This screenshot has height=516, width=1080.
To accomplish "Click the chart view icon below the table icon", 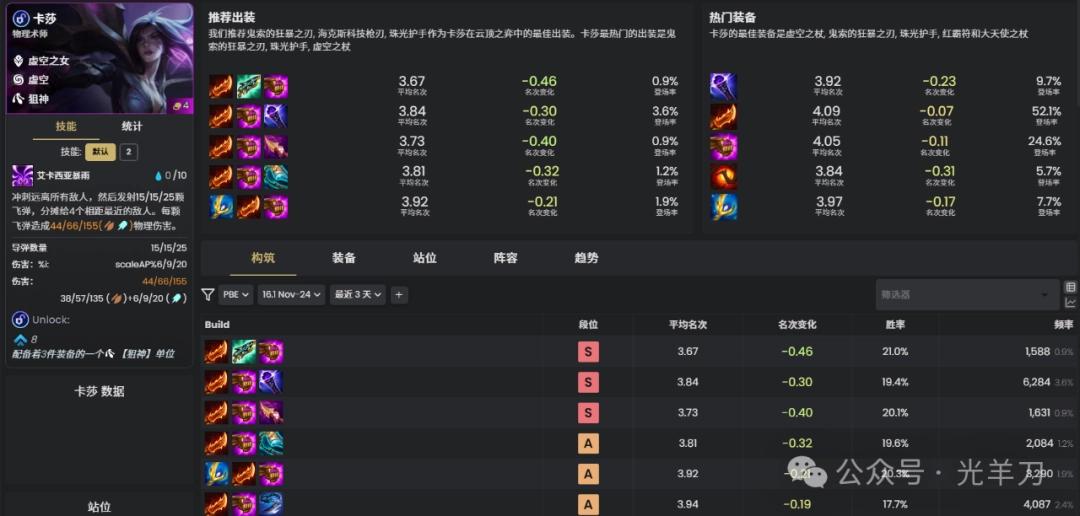I will [x=1070, y=302].
